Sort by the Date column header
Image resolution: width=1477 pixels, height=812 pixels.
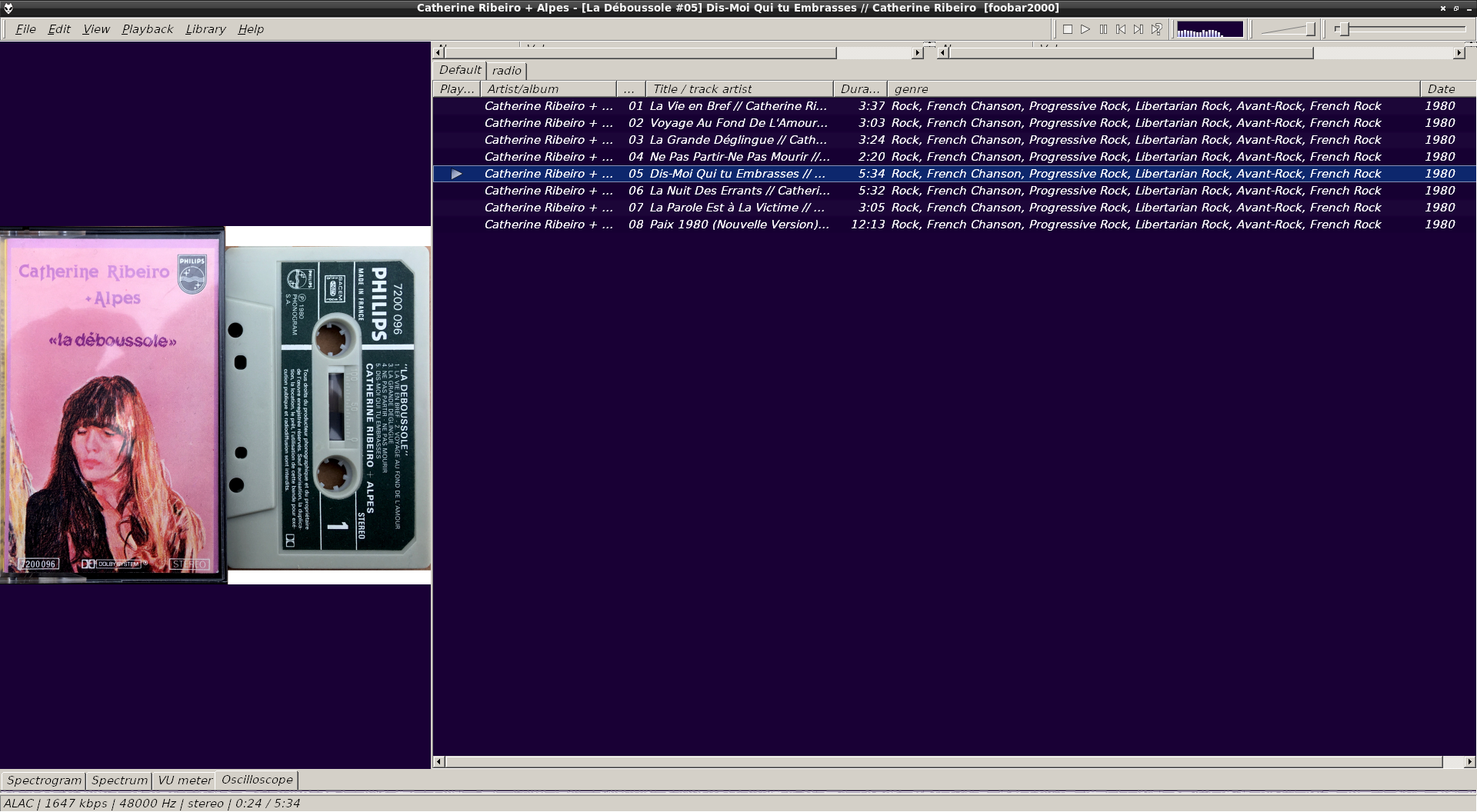coord(1447,89)
